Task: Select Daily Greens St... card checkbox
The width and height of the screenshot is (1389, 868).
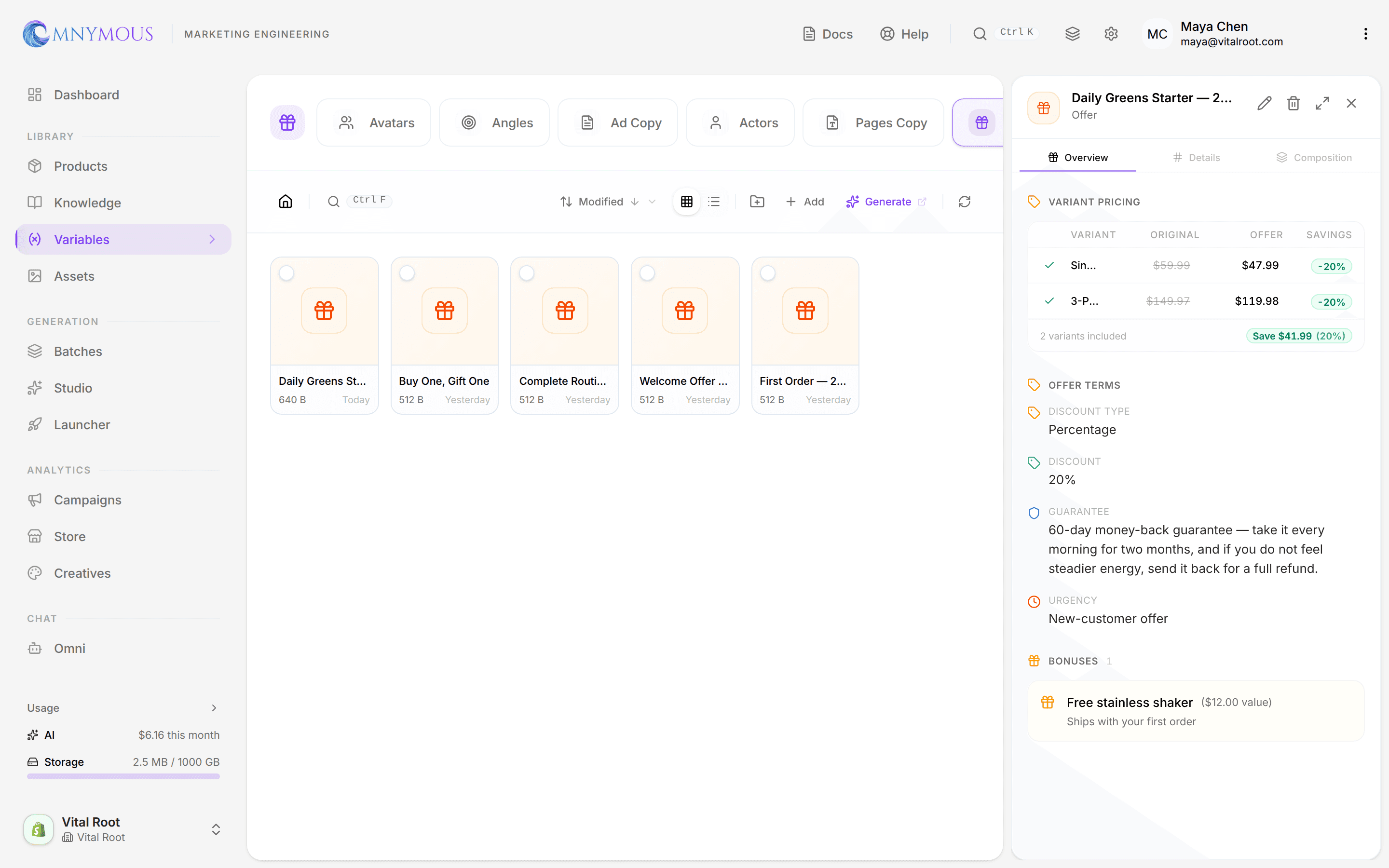Action: coord(286,273)
